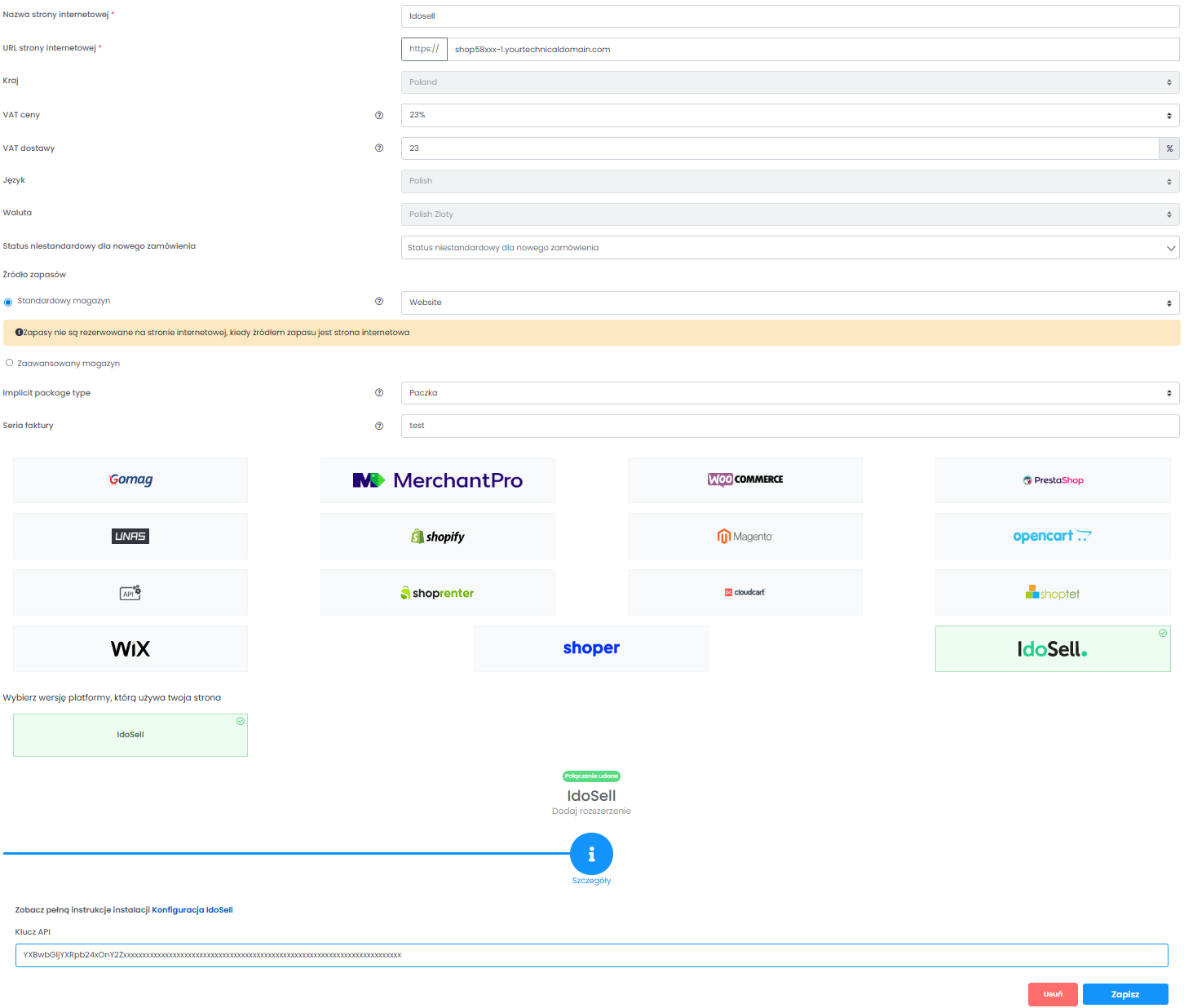Show help for Implicit package type
This screenshot has width=1184, height=1008.
(x=379, y=392)
